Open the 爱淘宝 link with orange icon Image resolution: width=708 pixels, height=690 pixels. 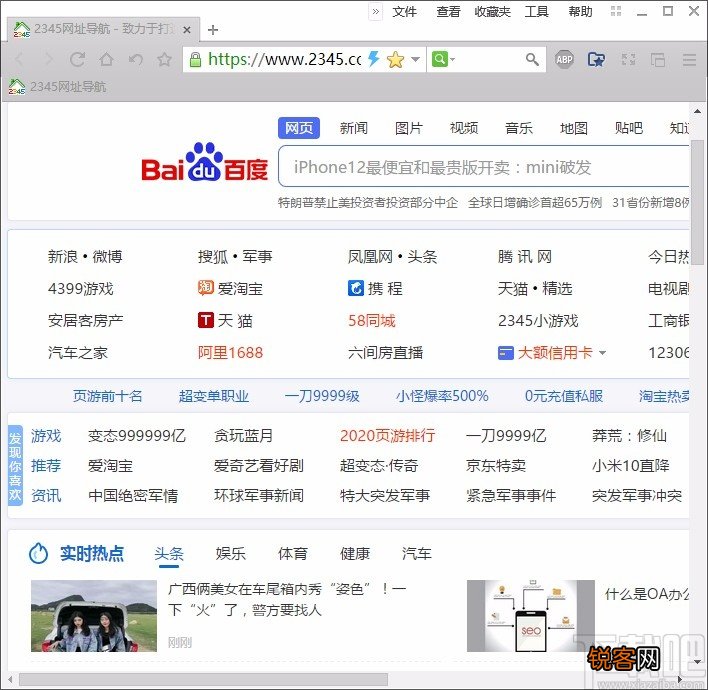(x=230, y=288)
